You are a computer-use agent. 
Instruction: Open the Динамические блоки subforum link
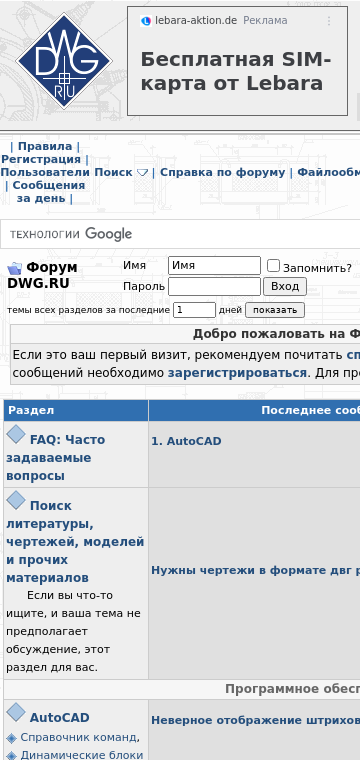click(81, 755)
